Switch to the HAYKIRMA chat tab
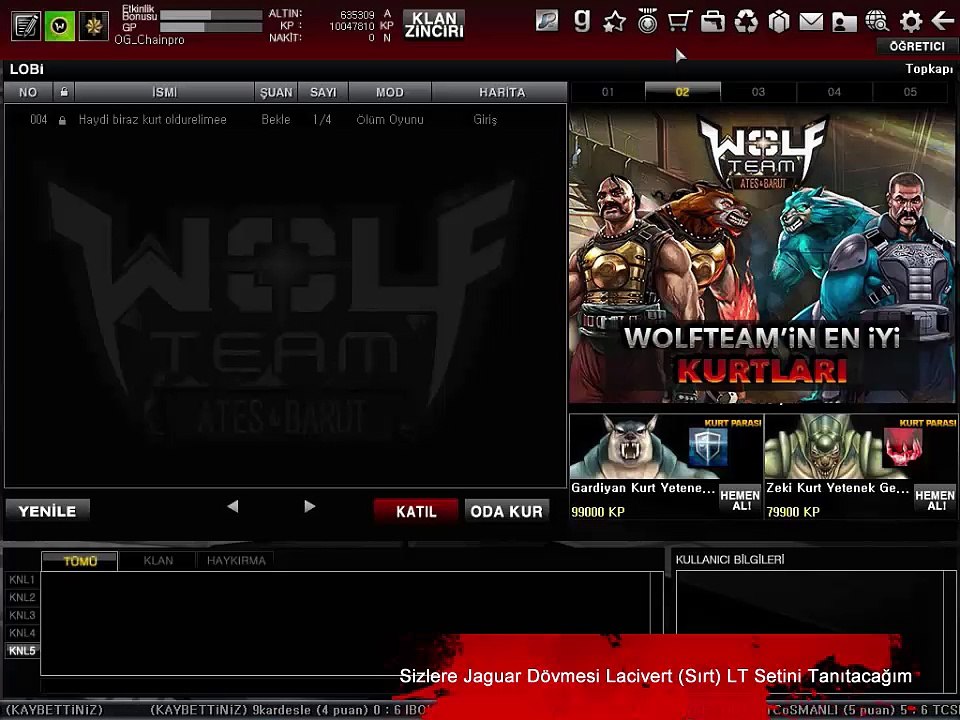Image resolution: width=960 pixels, height=720 pixels. 236,561
